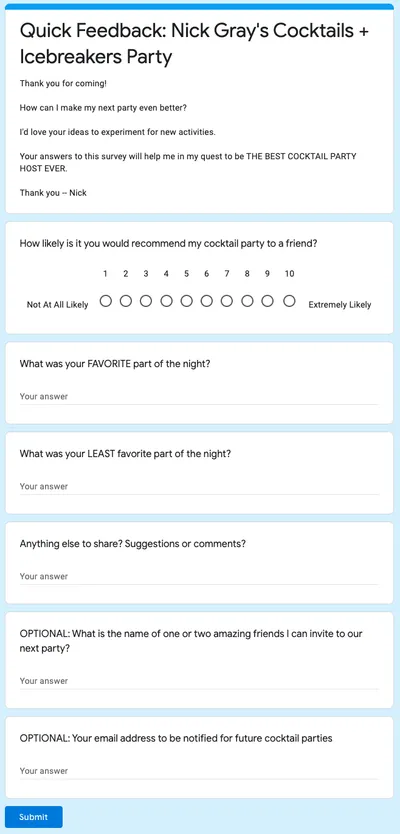Focus the amazing friends name answer field
Image resolution: width=400 pixels, height=834 pixels.
click(x=199, y=681)
